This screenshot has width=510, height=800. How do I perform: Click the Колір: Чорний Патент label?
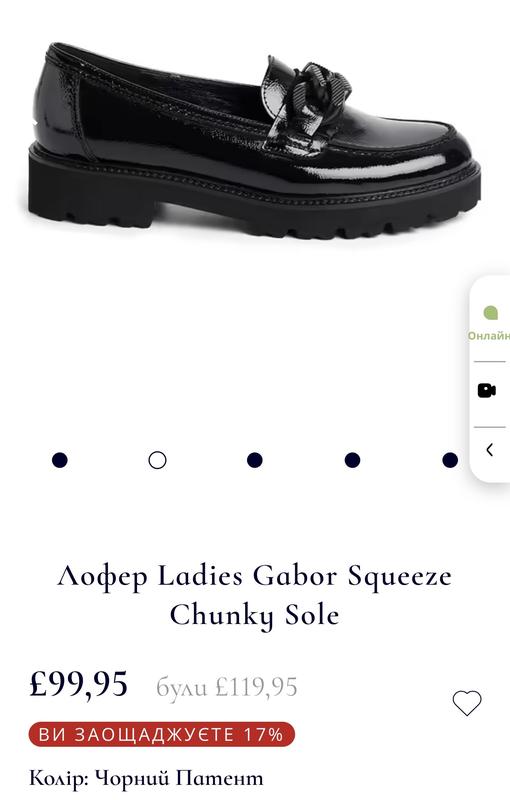[146, 779]
